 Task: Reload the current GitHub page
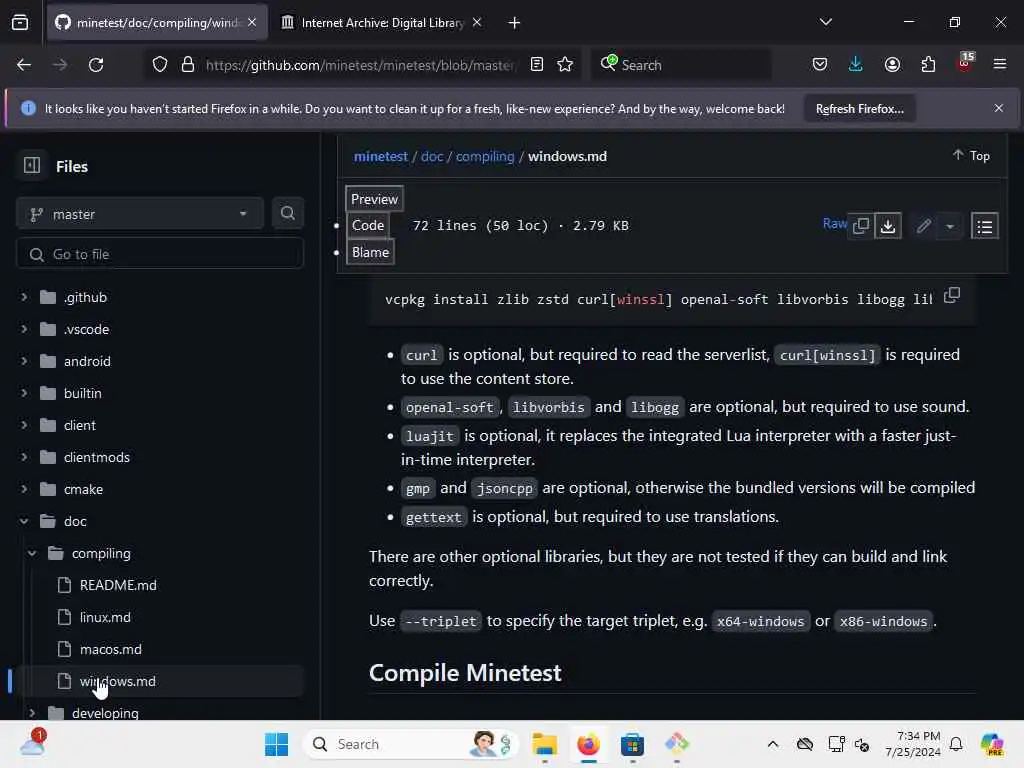pos(96,65)
